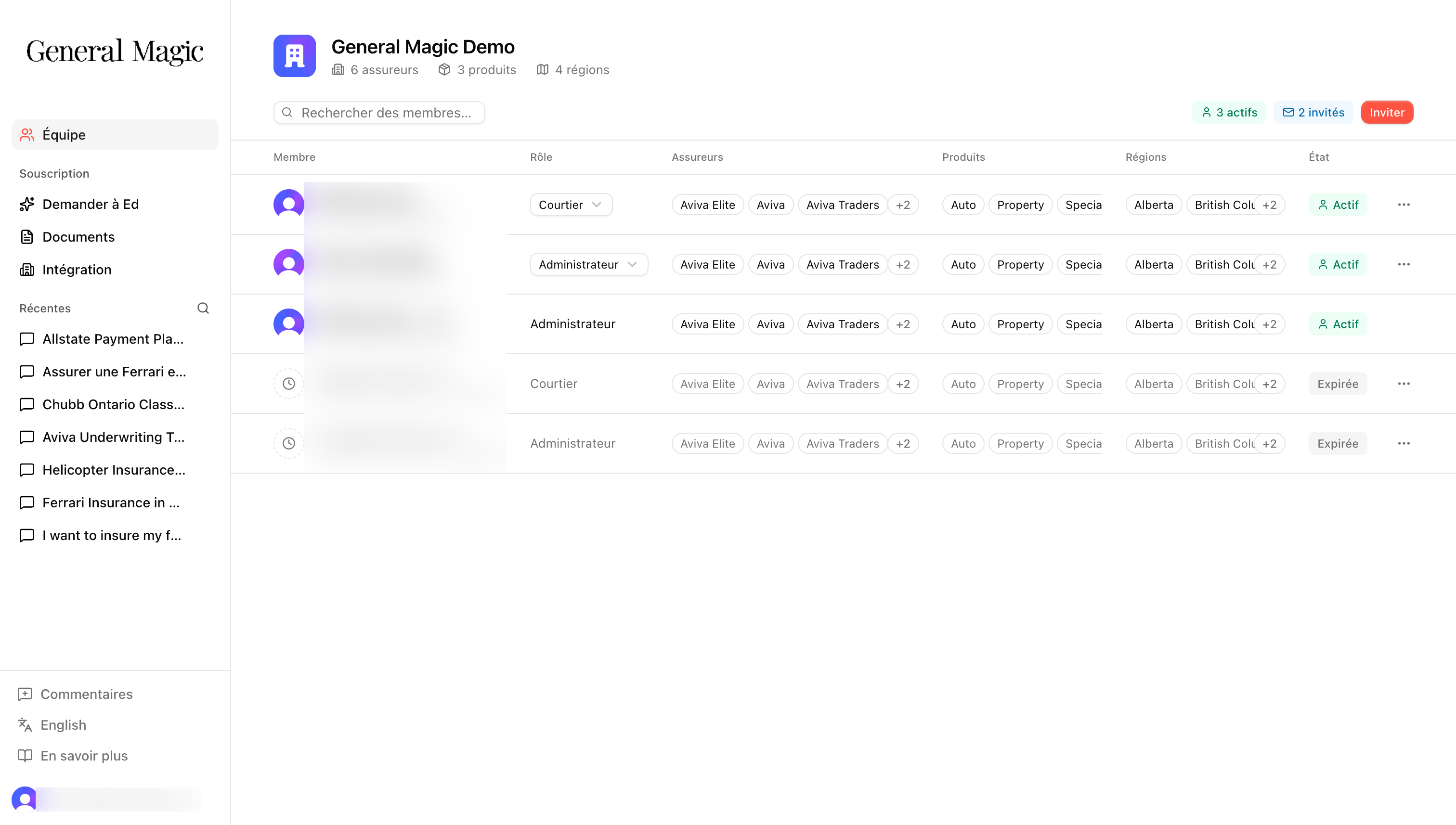Expand the +2 régions in the active Courtier row
This screenshot has width=1456, height=825.
[1270, 205]
